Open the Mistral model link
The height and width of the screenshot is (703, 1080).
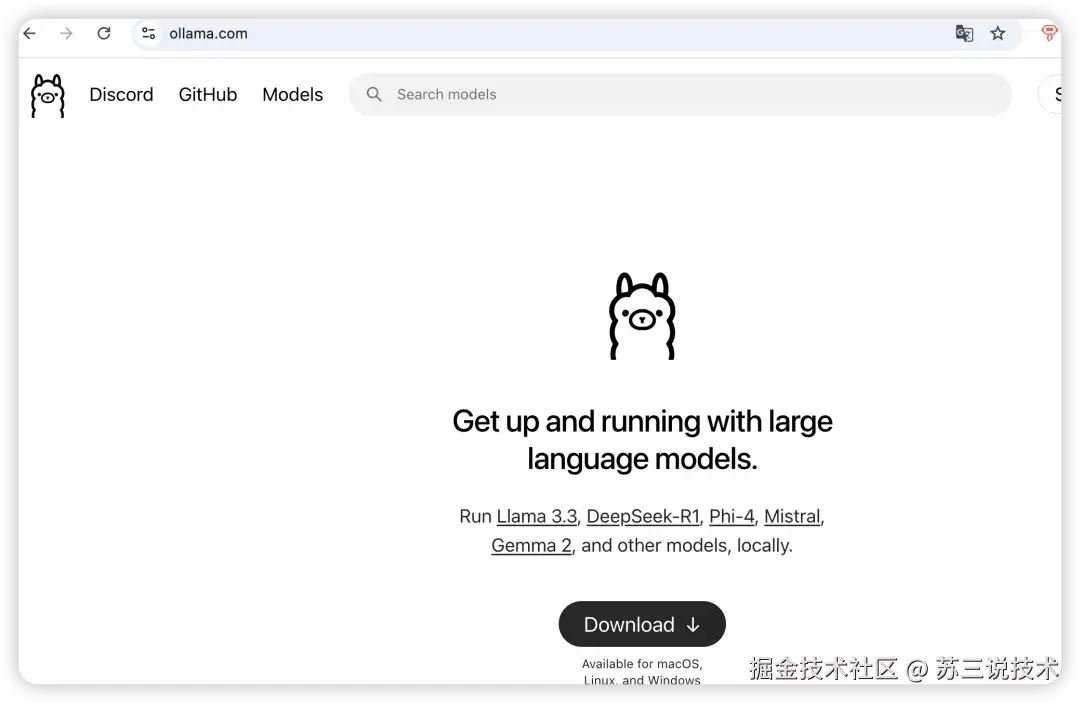[792, 516]
